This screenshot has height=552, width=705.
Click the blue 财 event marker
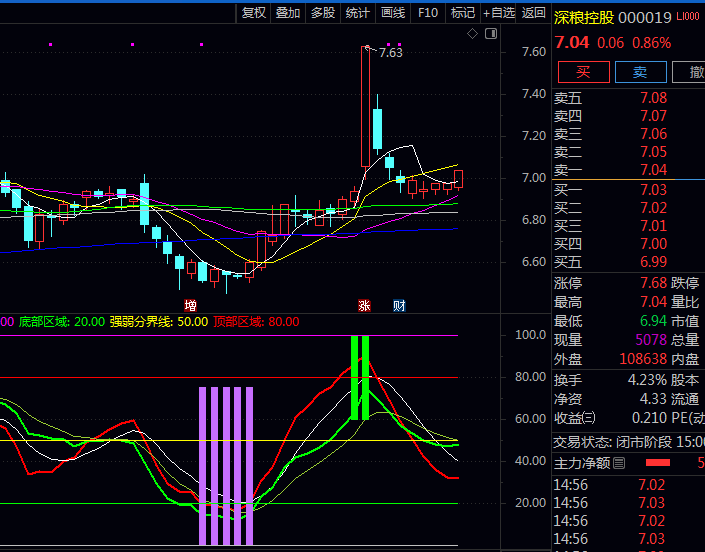click(399, 305)
